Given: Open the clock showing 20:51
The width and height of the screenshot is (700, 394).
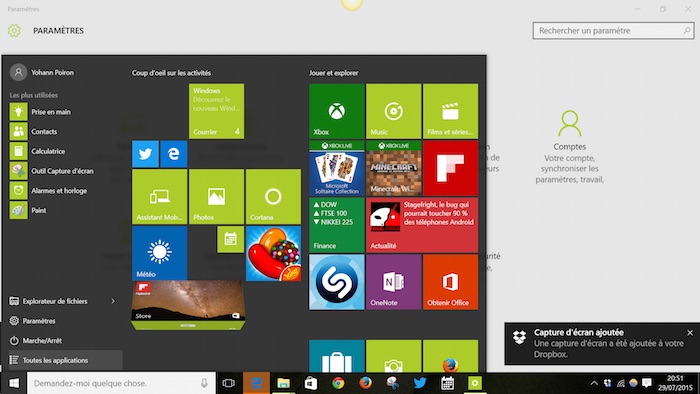Looking at the screenshot, I should [675, 383].
